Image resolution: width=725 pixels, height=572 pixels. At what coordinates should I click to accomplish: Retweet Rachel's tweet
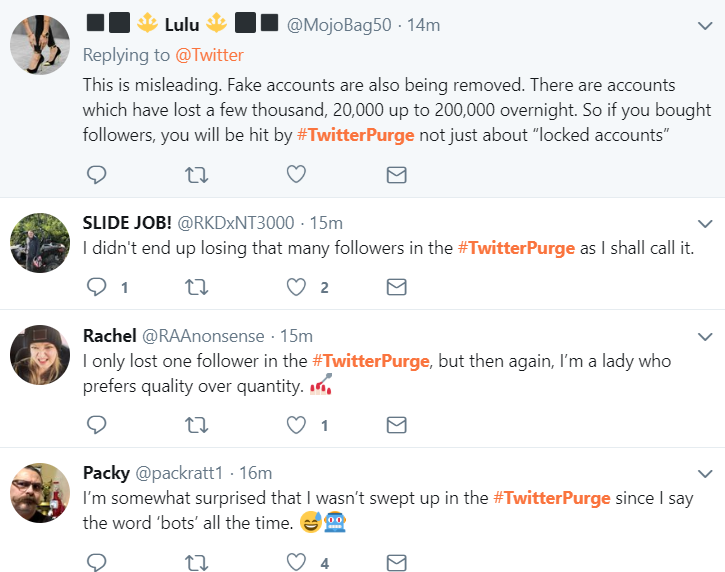click(197, 425)
